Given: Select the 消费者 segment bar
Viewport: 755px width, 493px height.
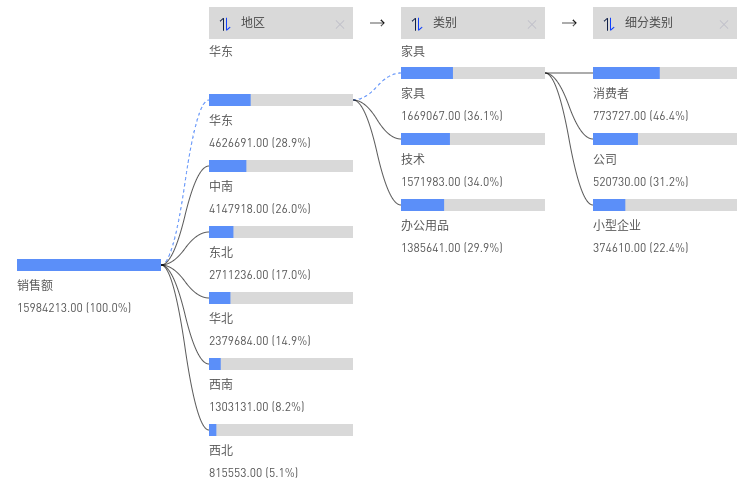Looking at the screenshot, I should (x=665, y=73).
